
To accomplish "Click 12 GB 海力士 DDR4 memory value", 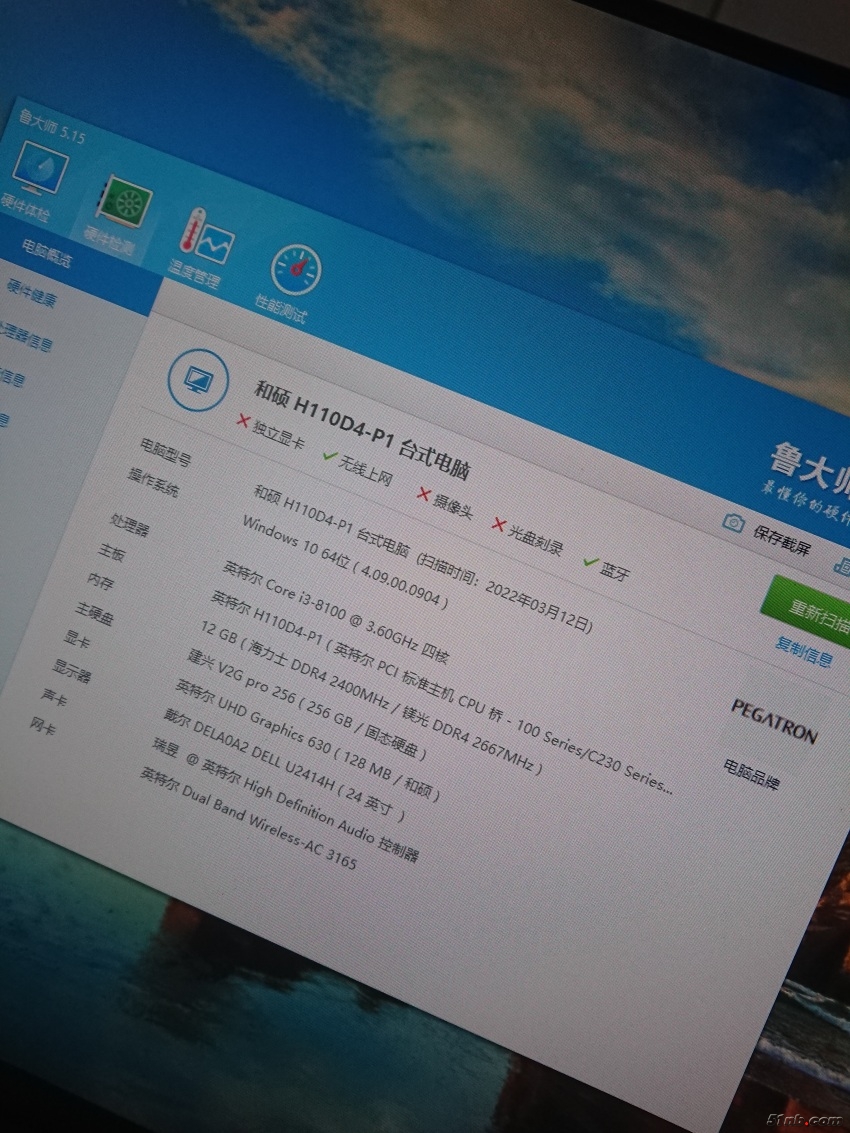I will coord(371,697).
